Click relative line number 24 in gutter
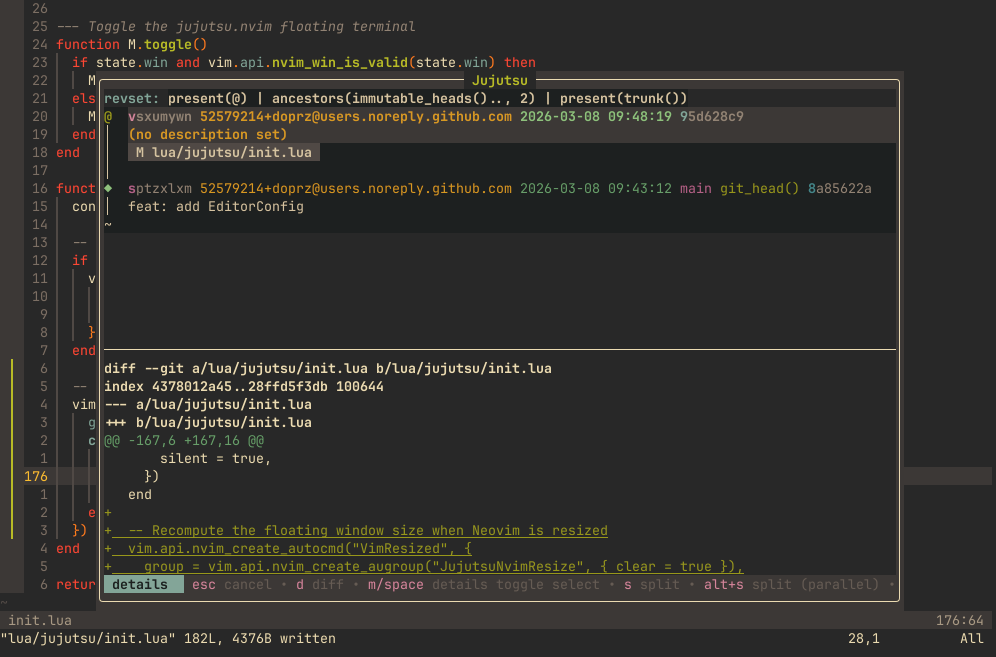This screenshot has height=657, width=996. tap(40, 44)
